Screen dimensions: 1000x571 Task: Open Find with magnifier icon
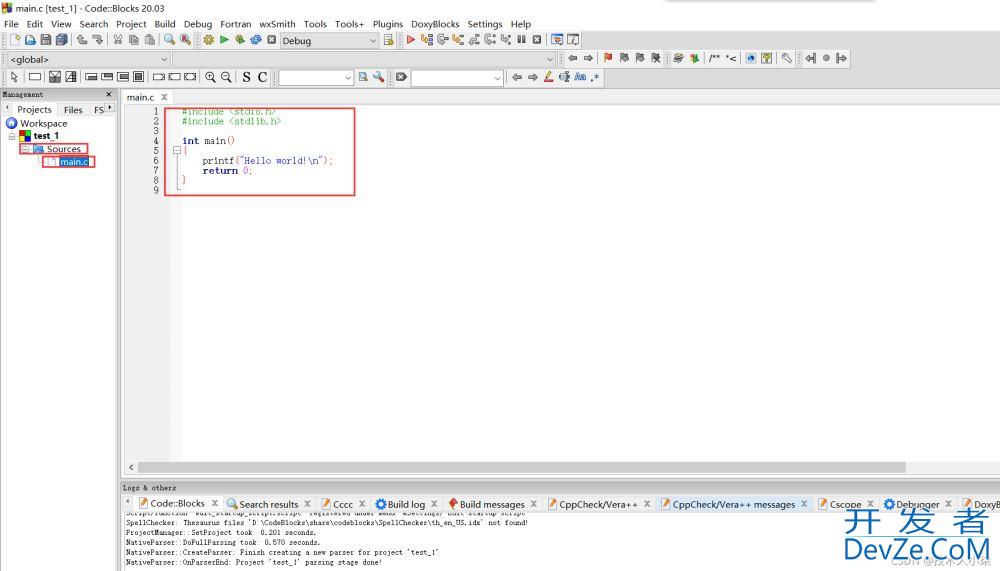point(169,40)
